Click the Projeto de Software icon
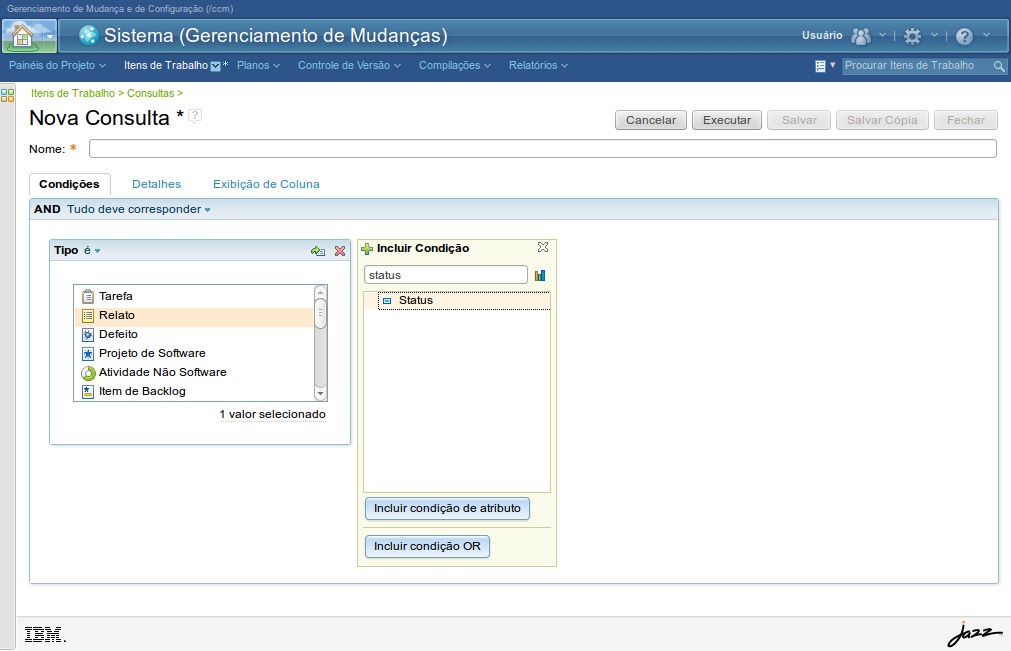This screenshot has width=1011, height=651. point(88,354)
